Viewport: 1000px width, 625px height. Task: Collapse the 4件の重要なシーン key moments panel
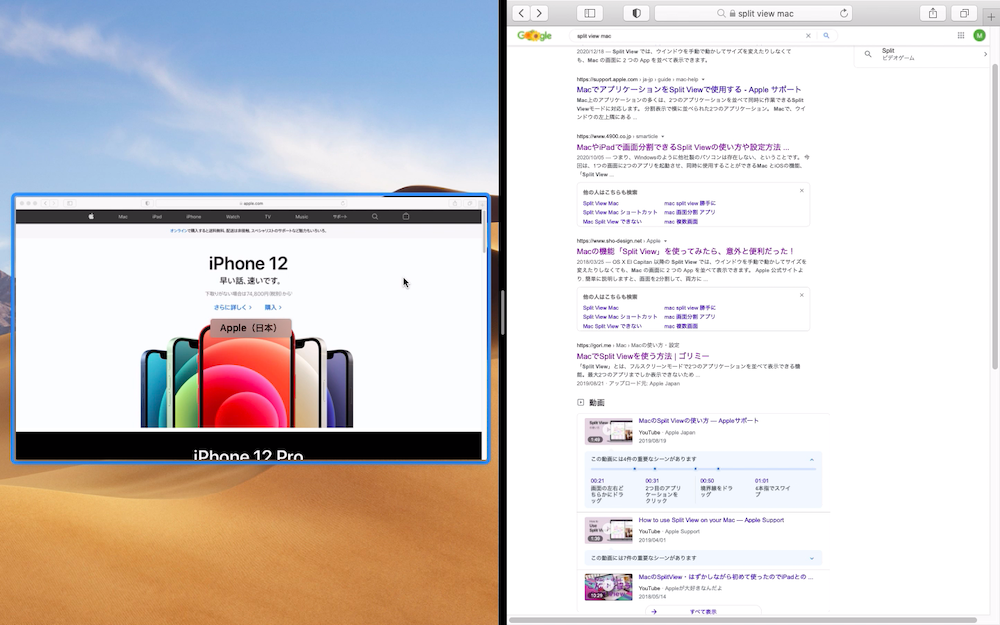pos(811,459)
